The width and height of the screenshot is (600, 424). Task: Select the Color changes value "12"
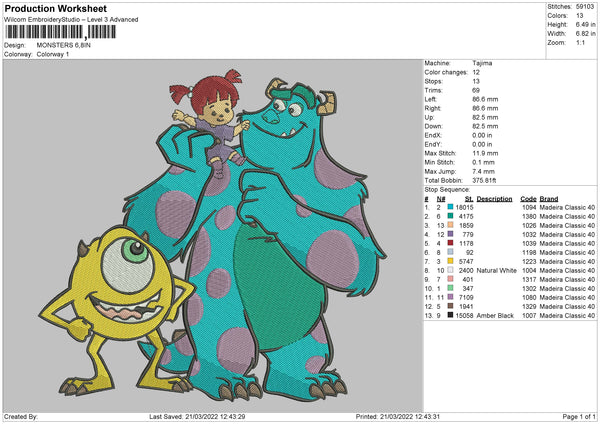(476, 72)
